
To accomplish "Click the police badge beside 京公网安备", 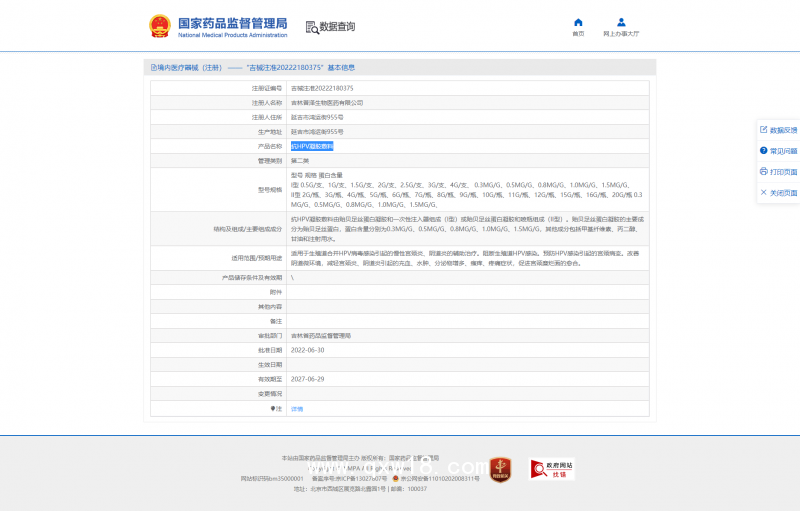I will coord(395,479).
